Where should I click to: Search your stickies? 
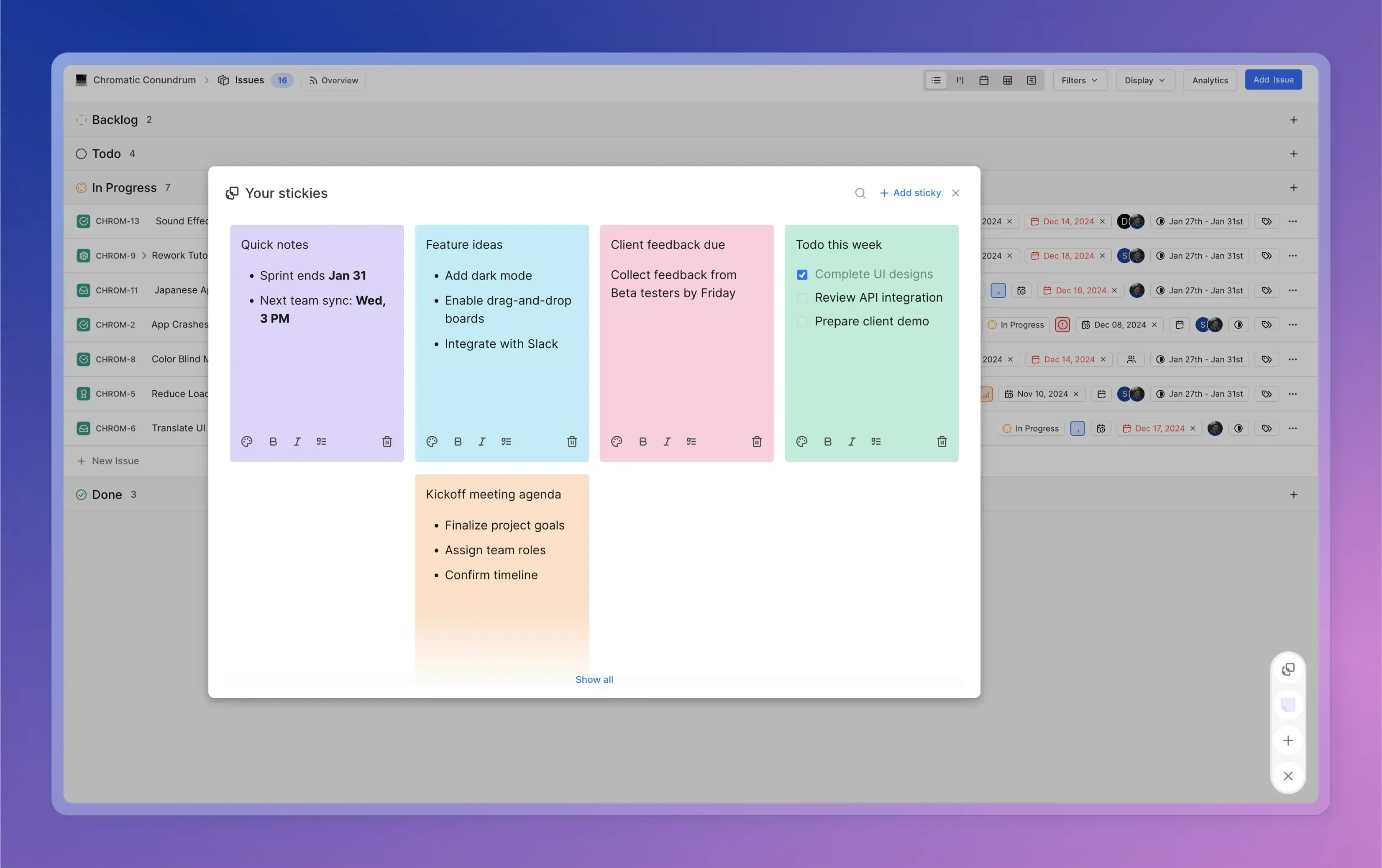point(860,193)
